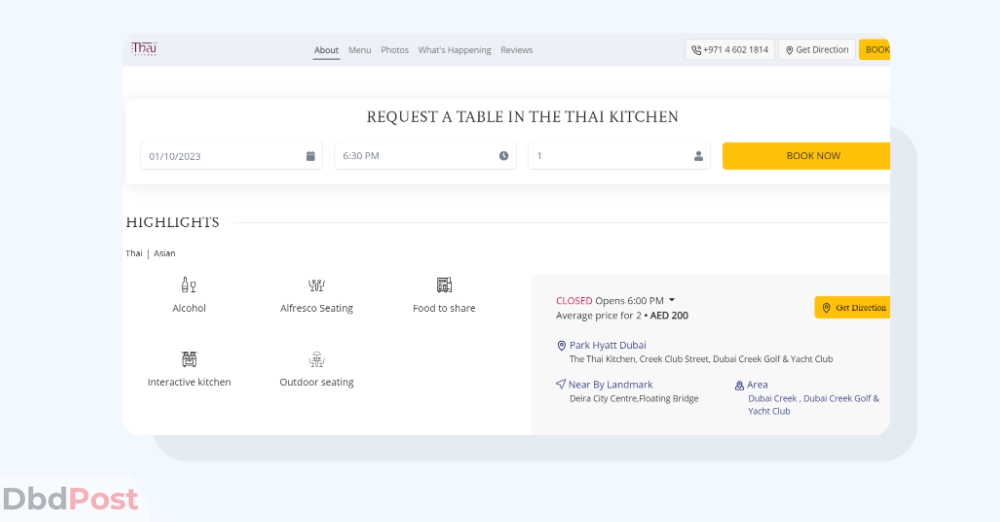This screenshot has width=1000, height=522.
Task: Click the Alcohol label
Action: 189,308
